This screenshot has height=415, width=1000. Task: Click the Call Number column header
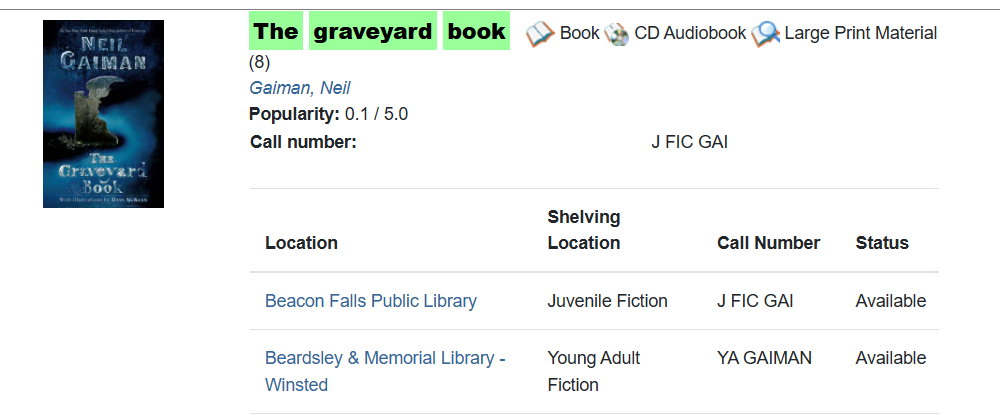(x=768, y=243)
